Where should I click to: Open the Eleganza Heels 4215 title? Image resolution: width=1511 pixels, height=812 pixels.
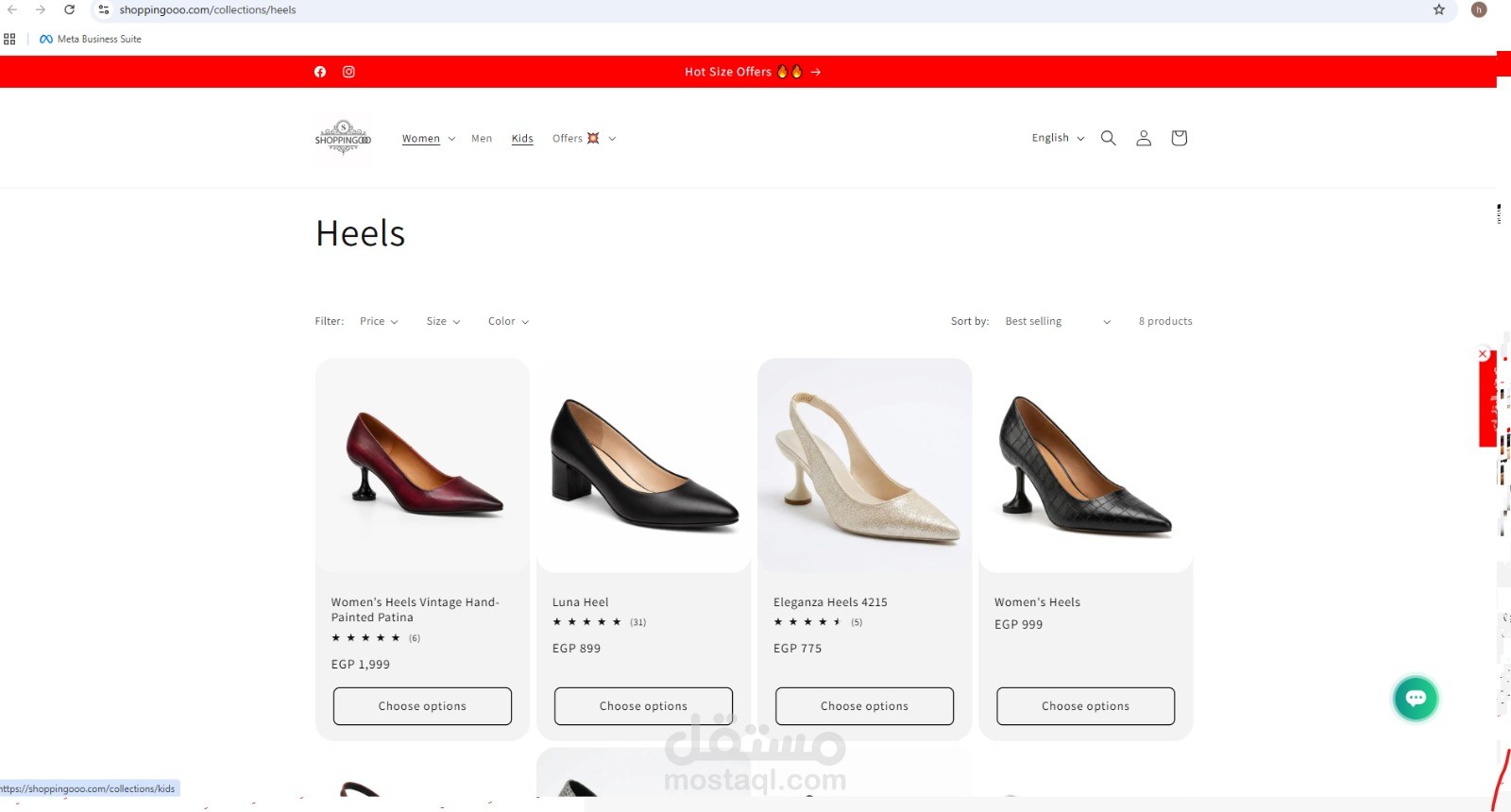tap(830, 602)
